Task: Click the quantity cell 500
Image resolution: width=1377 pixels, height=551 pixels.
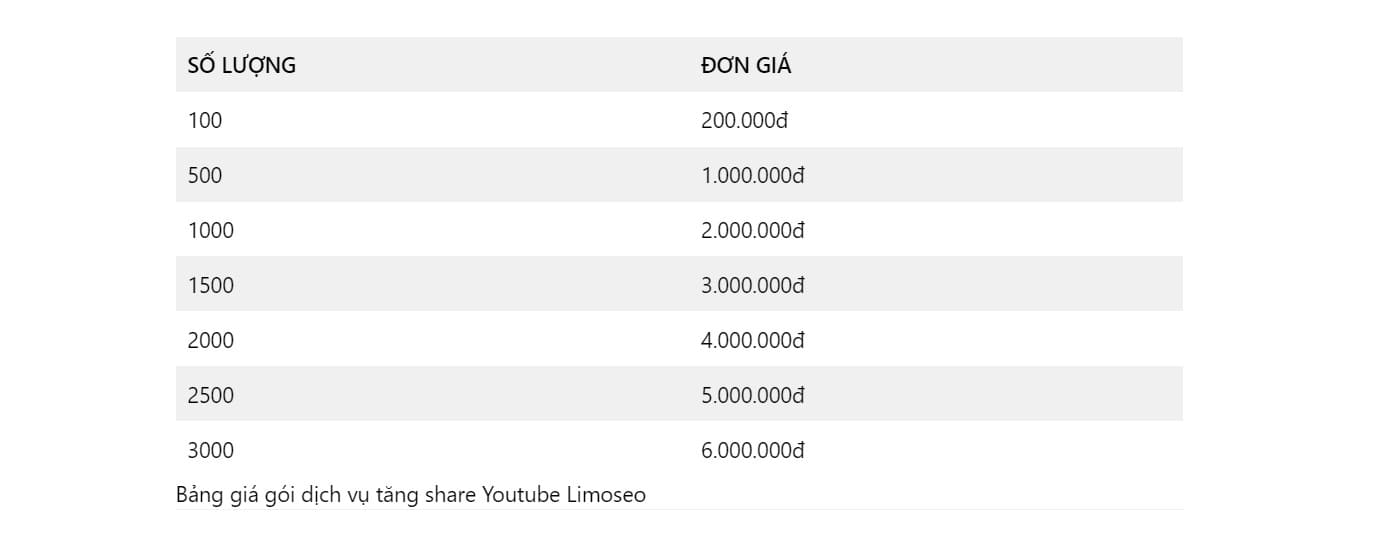Action: [x=205, y=175]
